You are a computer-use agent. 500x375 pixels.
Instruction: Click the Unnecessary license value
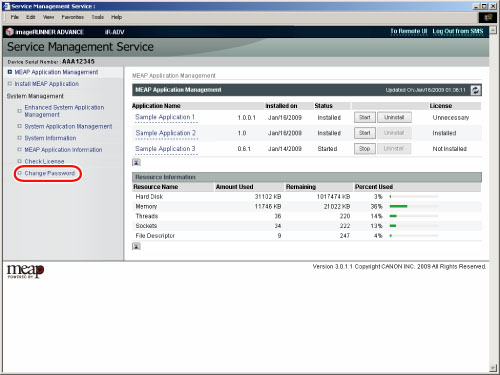(x=451, y=117)
